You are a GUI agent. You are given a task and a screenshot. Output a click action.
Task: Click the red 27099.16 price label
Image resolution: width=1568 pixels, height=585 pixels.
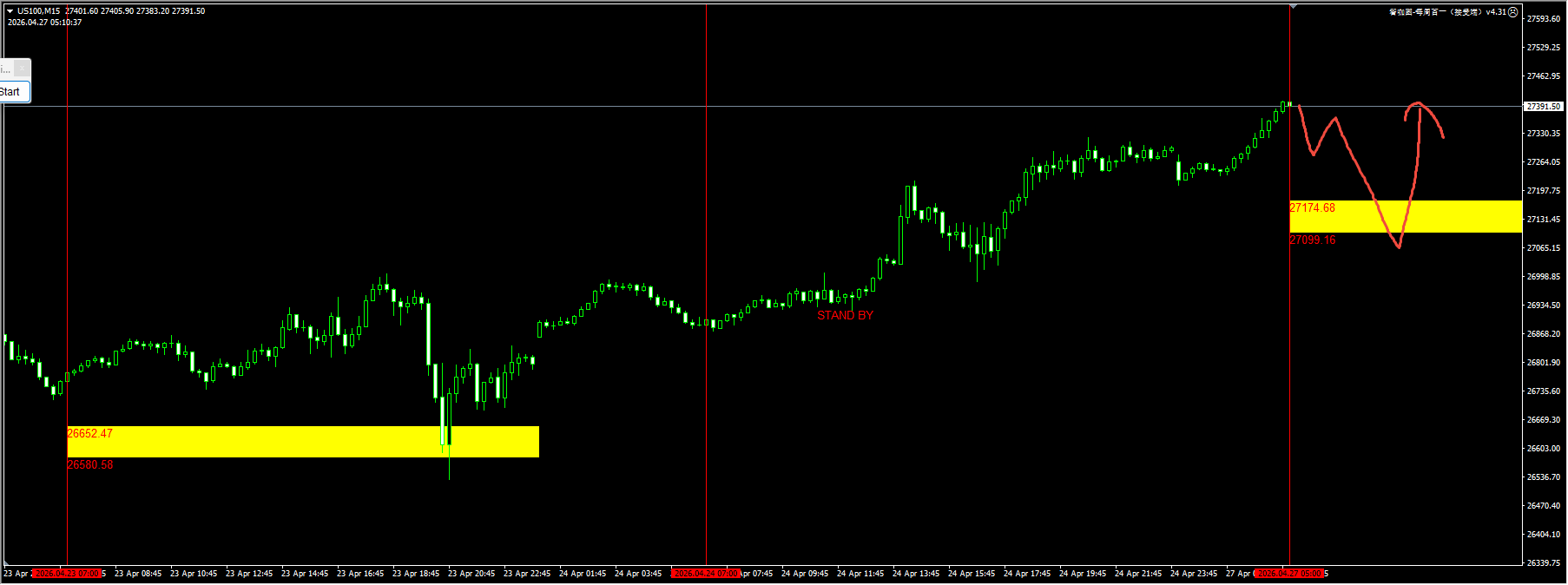1312,240
